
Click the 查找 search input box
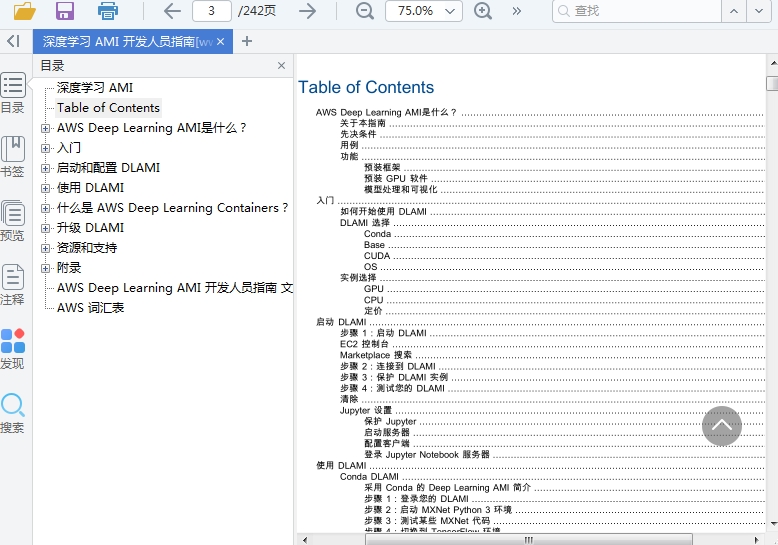click(637, 11)
